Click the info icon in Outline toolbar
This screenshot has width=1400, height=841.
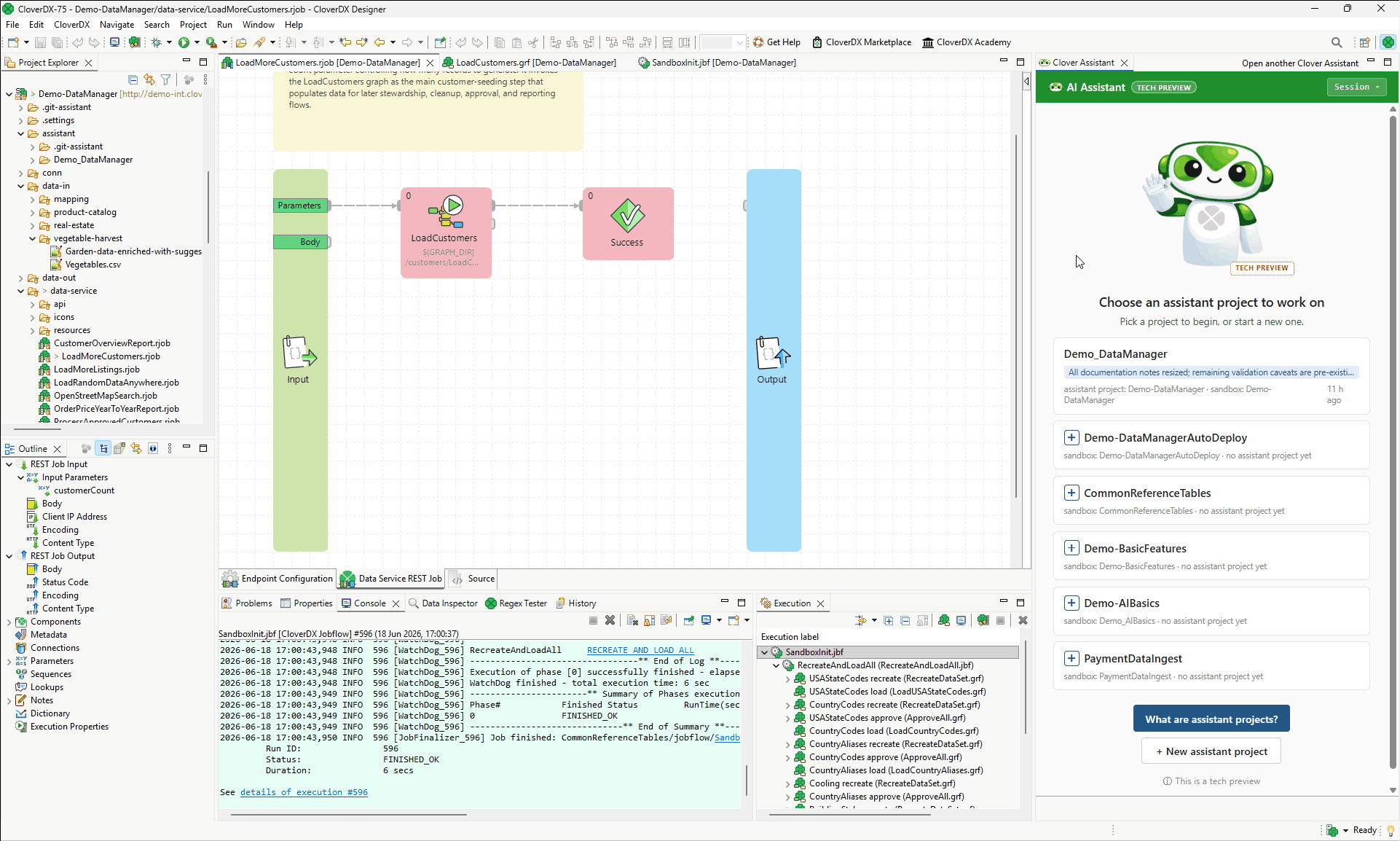[x=153, y=448]
